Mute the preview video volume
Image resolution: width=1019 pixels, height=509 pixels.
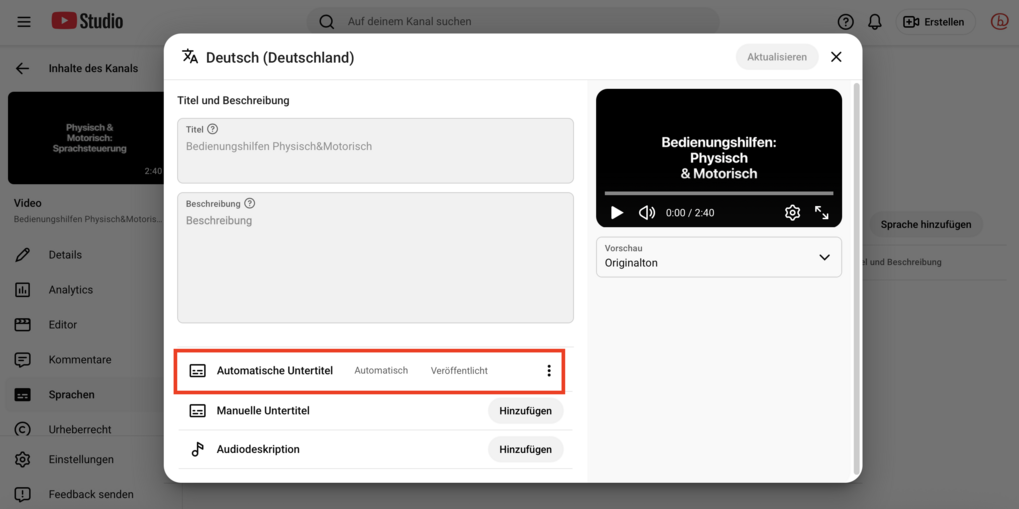pyautogui.click(x=647, y=213)
